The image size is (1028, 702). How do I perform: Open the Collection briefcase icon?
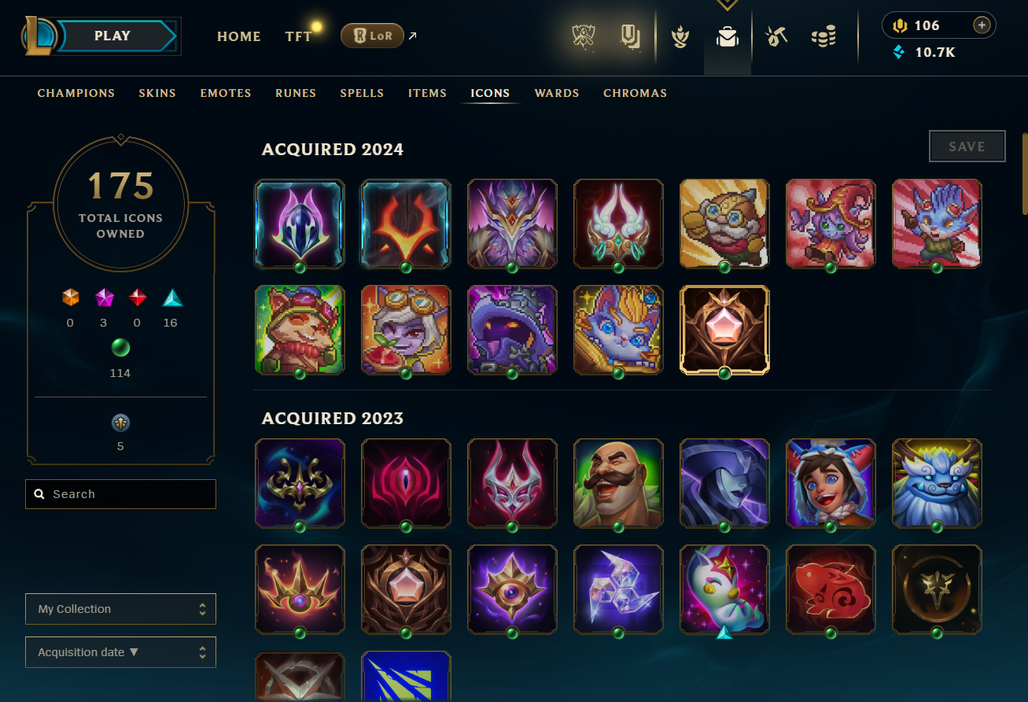point(727,37)
